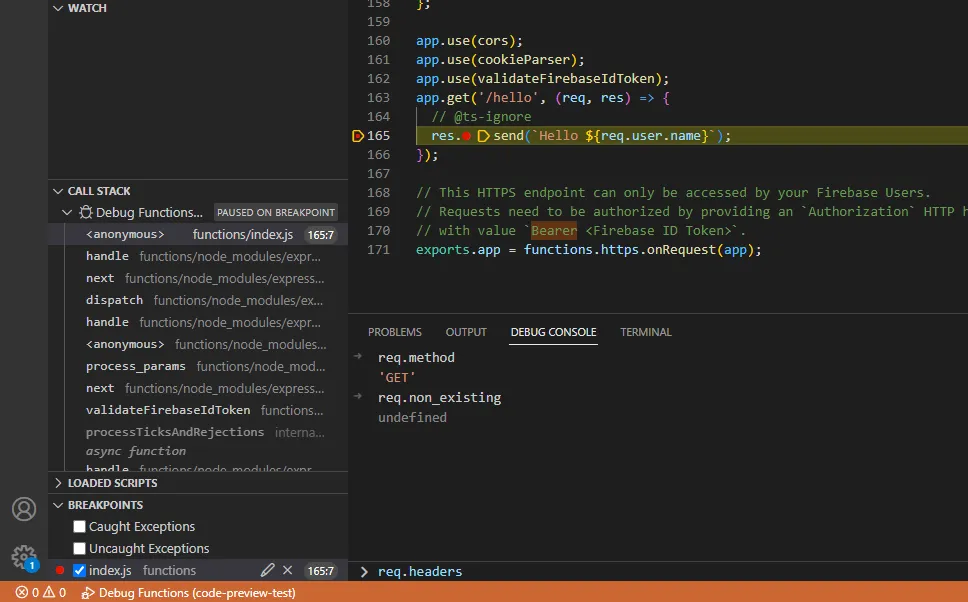Enable Caught Exceptions checkbox

(80, 527)
